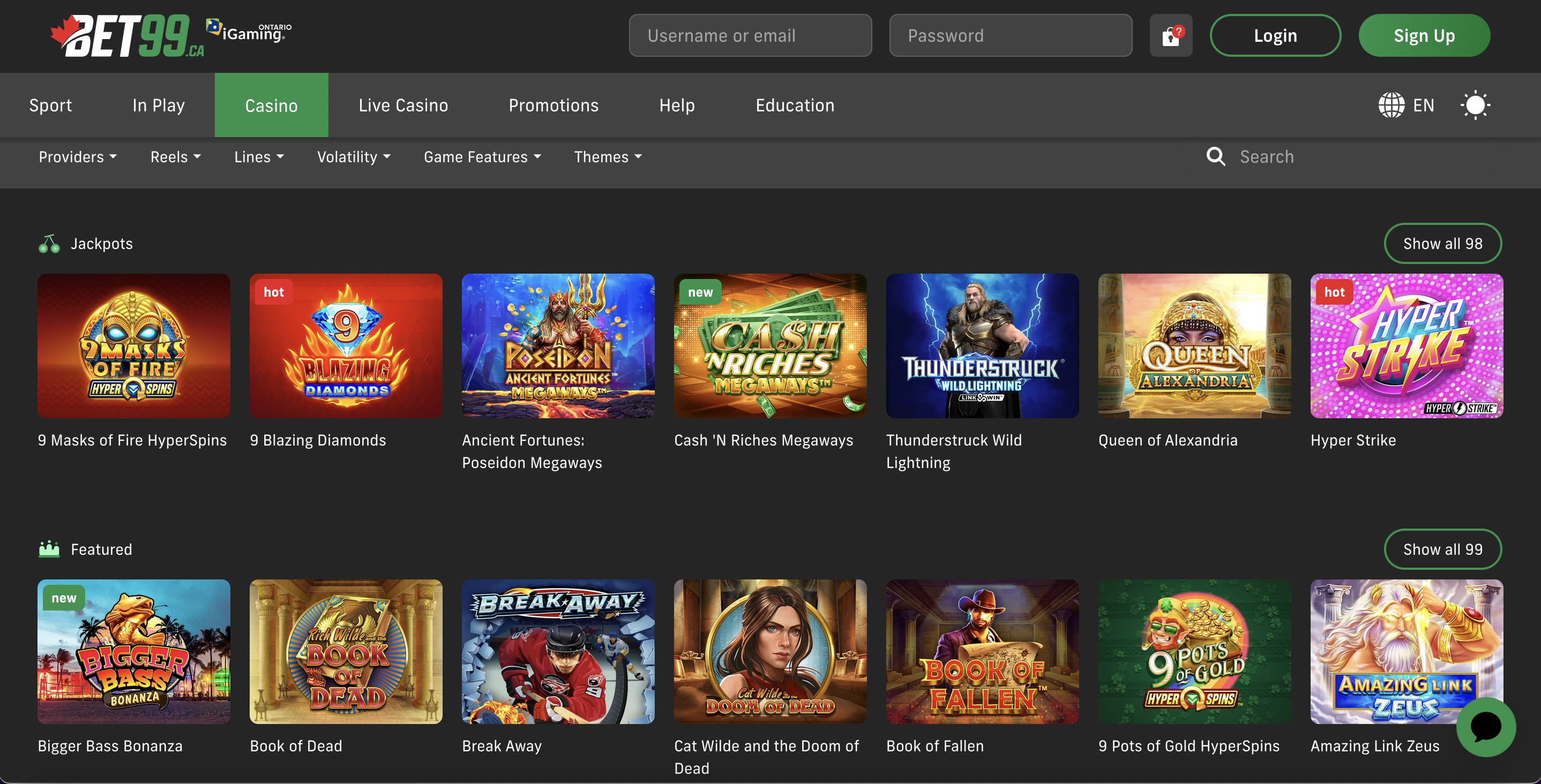Image resolution: width=1541 pixels, height=784 pixels.
Task: Open the 9 Pots of Gold thumbnail
Action: point(1195,651)
